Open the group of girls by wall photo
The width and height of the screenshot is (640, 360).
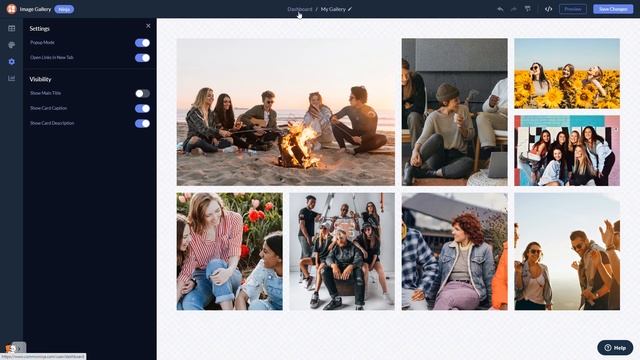(x=567, y=151)
